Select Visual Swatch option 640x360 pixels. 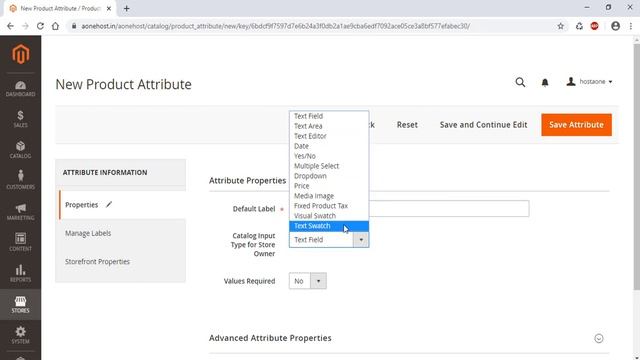(329, 216)
